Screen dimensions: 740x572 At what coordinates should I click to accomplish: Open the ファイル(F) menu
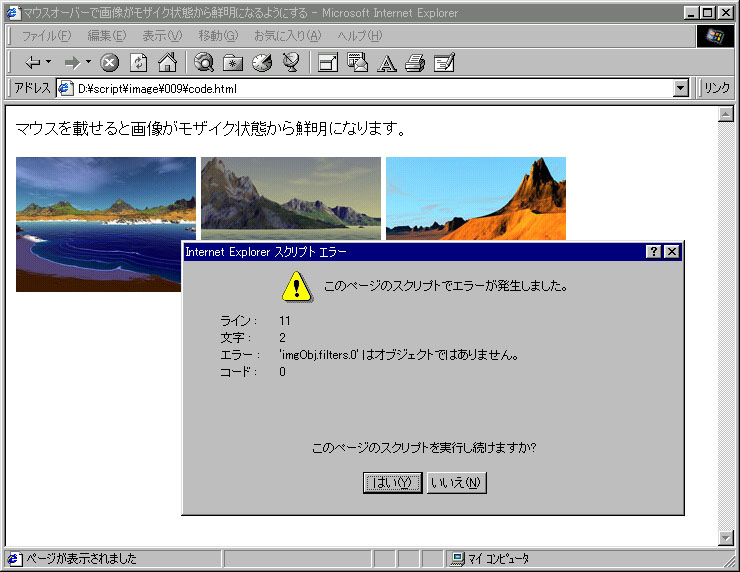tap(46, 36)
